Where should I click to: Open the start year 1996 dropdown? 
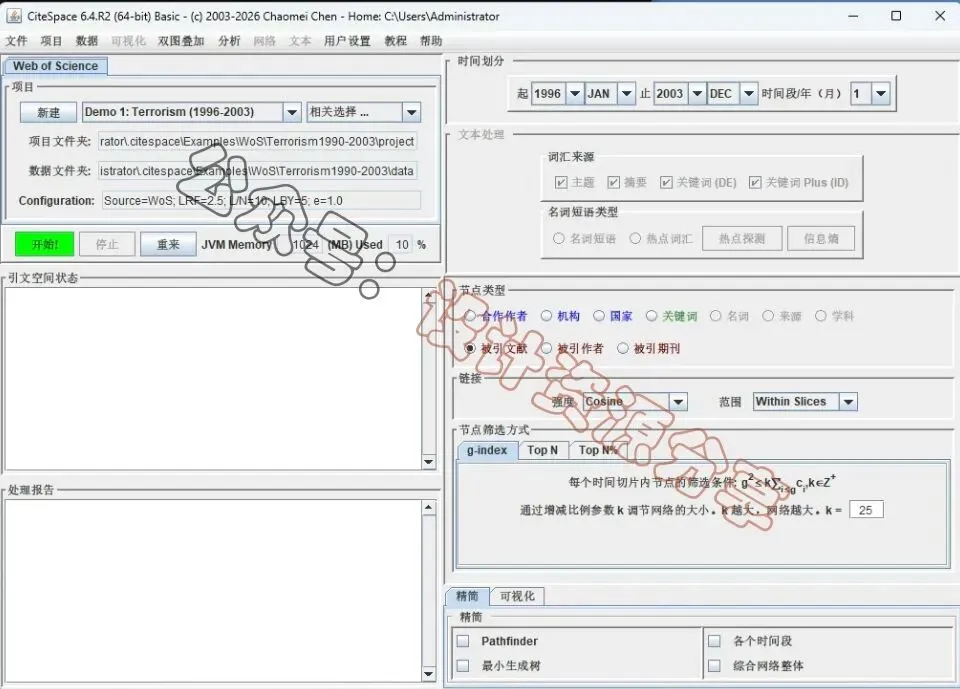tap(574, 94)
